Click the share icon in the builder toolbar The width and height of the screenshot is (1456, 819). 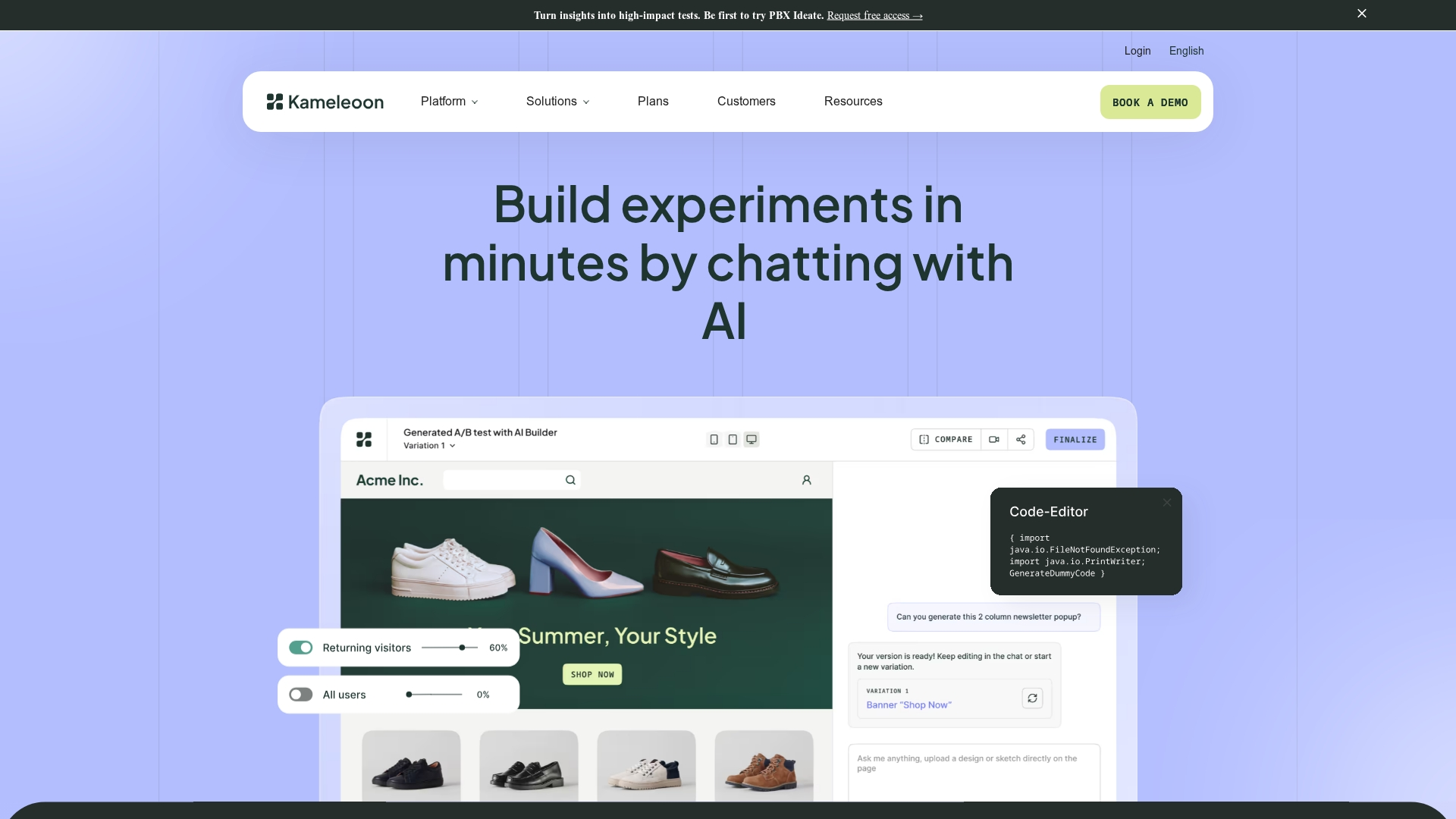1021,440
